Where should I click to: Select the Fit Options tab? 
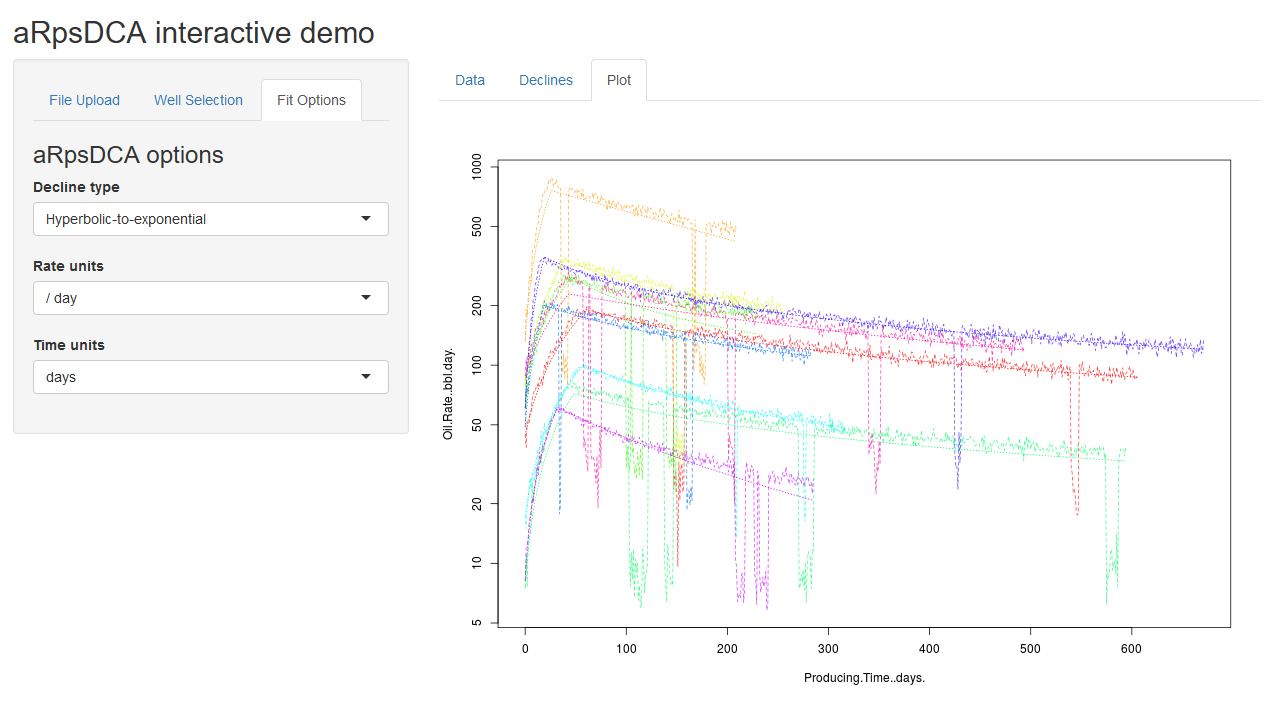pos(311,100)
